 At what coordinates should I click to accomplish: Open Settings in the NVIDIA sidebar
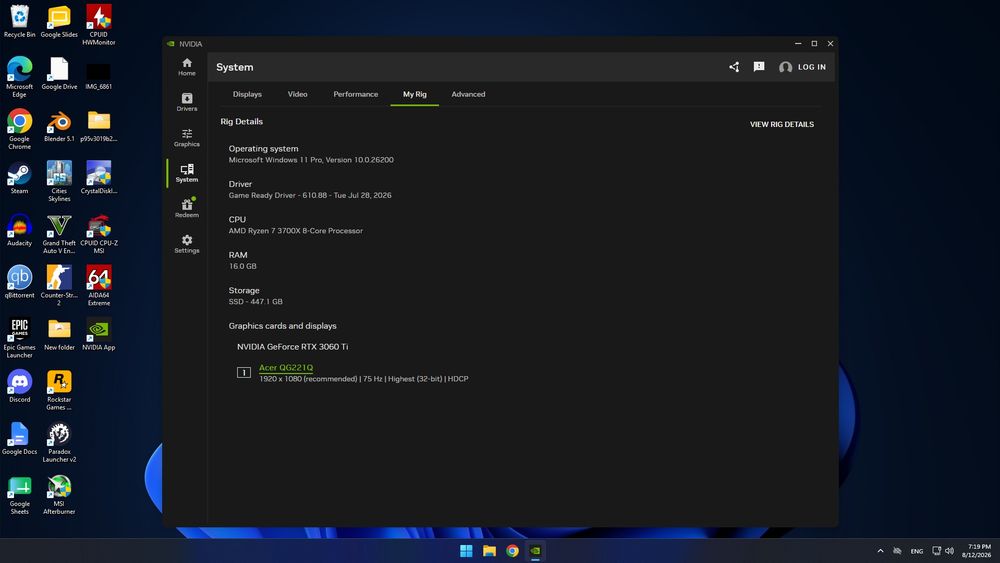187,244
